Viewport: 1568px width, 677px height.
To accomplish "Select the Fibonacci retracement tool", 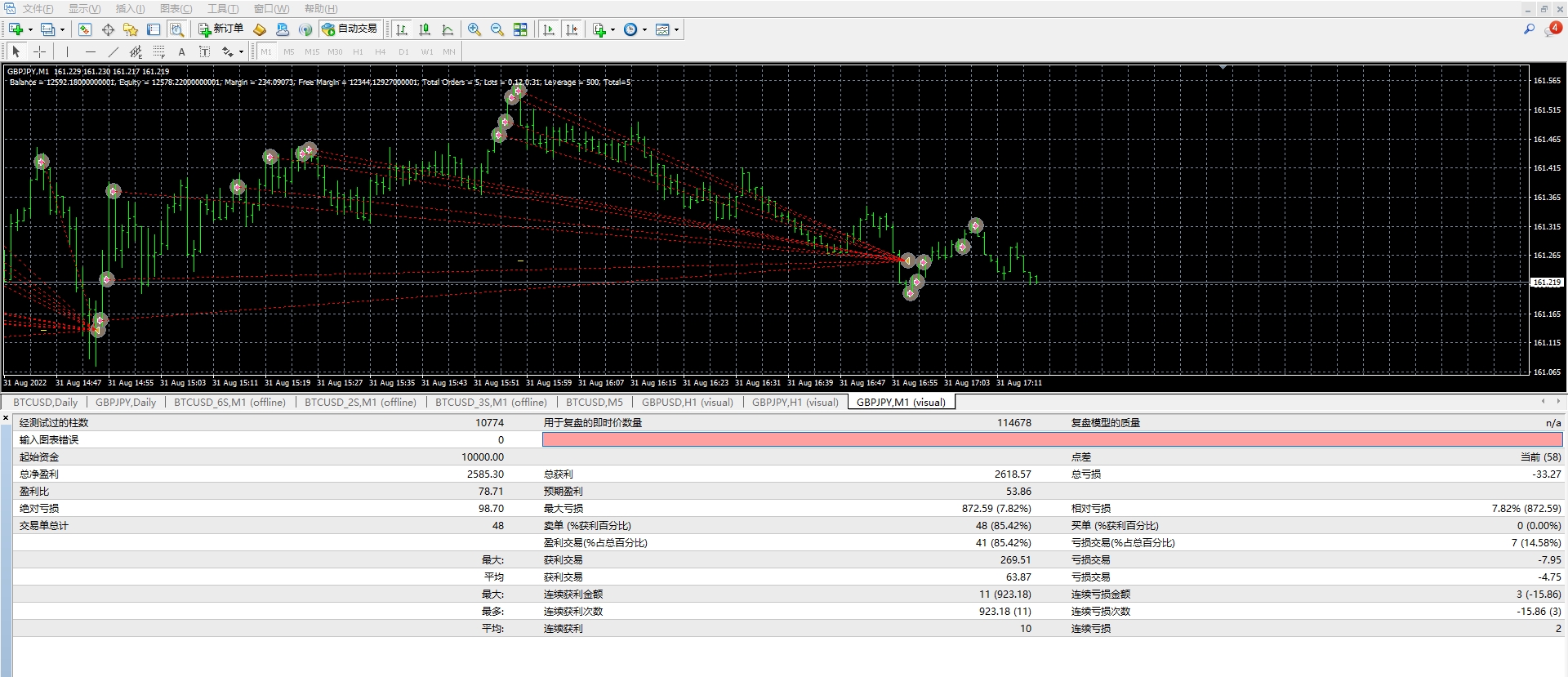I will coord(159,51).
